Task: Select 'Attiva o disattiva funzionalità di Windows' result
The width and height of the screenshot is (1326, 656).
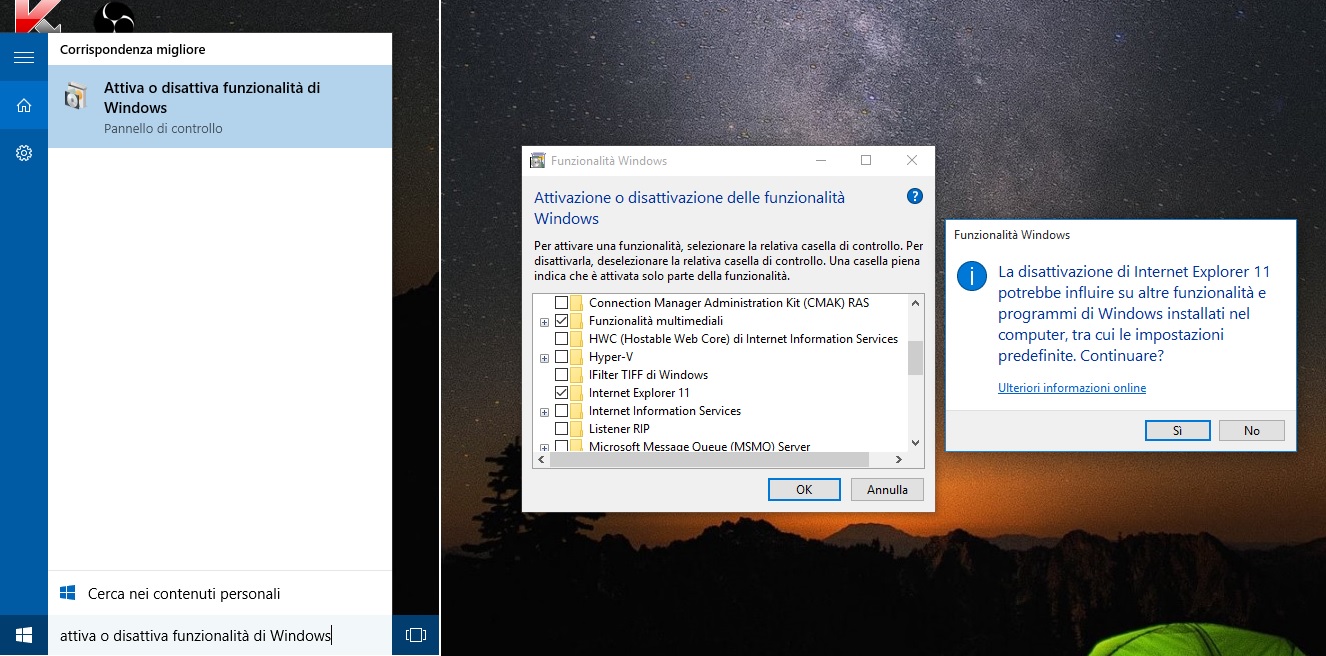Action: (x=220, y=107)
